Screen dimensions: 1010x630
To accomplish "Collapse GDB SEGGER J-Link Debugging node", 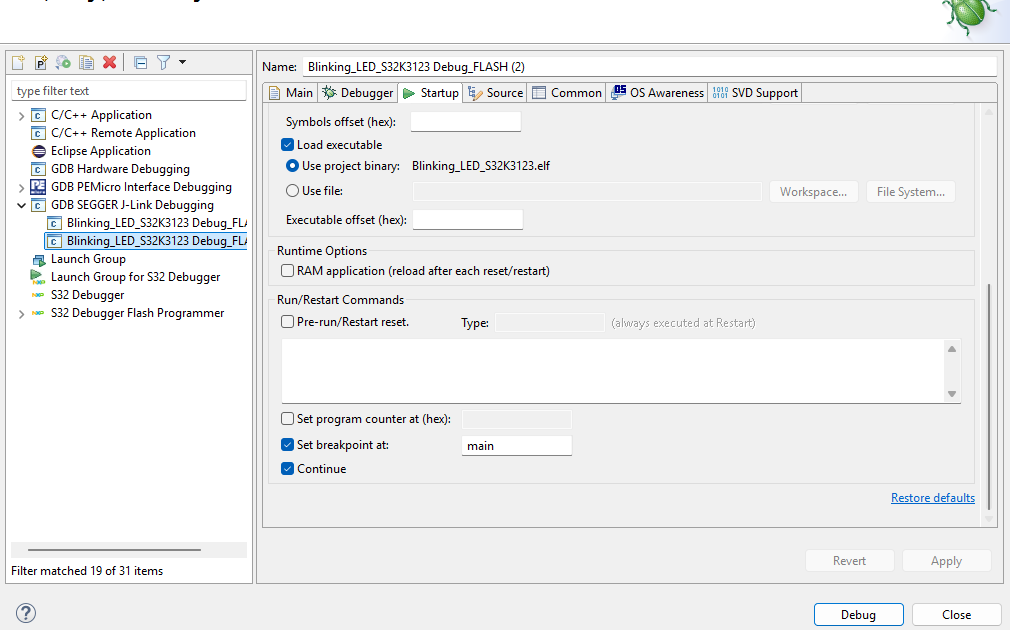I will (x=21, y=205).
